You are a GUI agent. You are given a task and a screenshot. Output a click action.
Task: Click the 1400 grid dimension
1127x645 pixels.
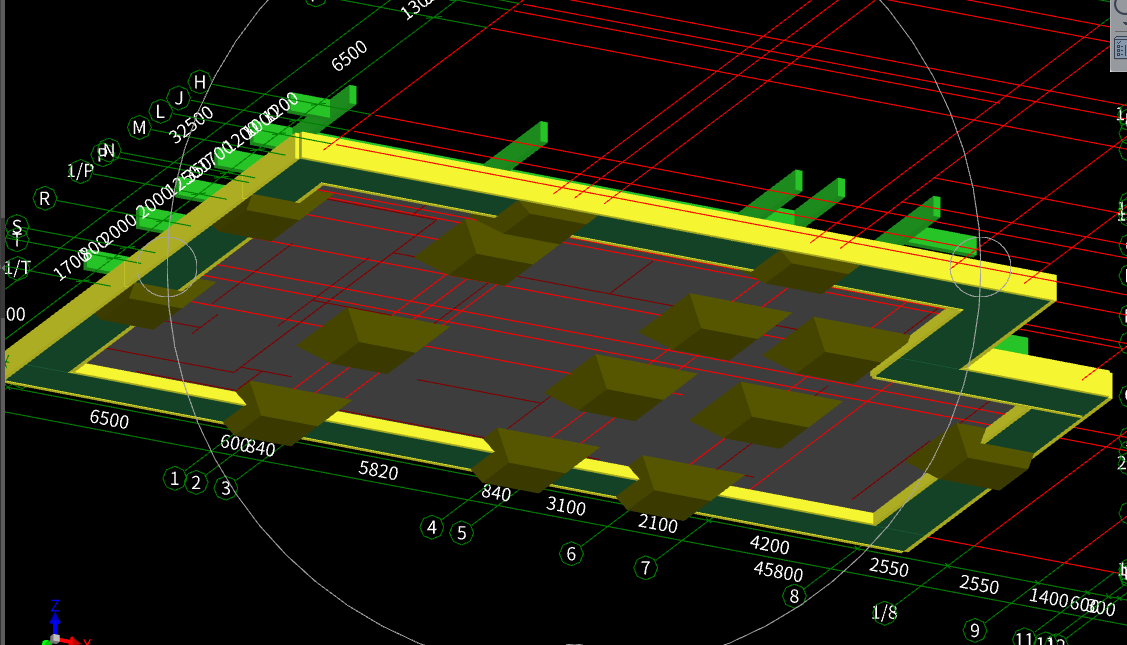click(1048, 598)
